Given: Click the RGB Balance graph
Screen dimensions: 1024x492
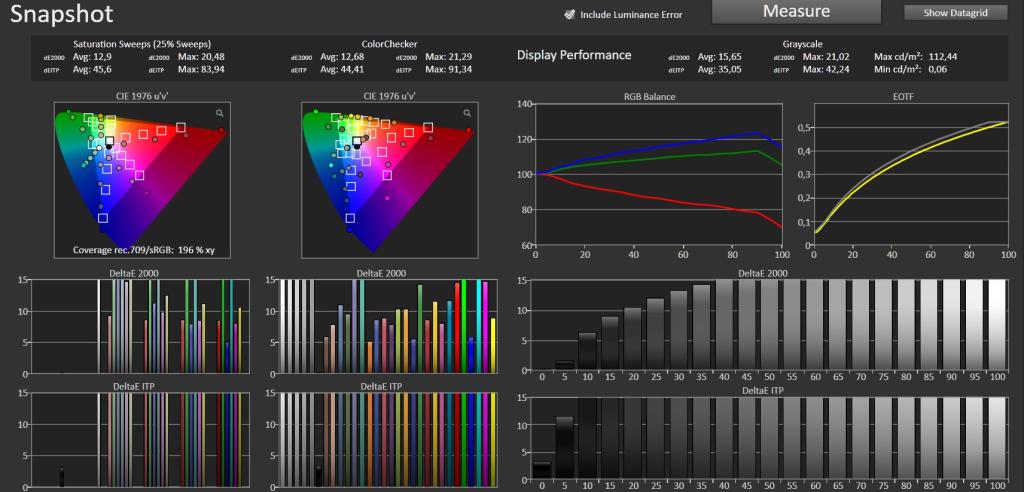Looking at the screenshot, I should point(658,174).
